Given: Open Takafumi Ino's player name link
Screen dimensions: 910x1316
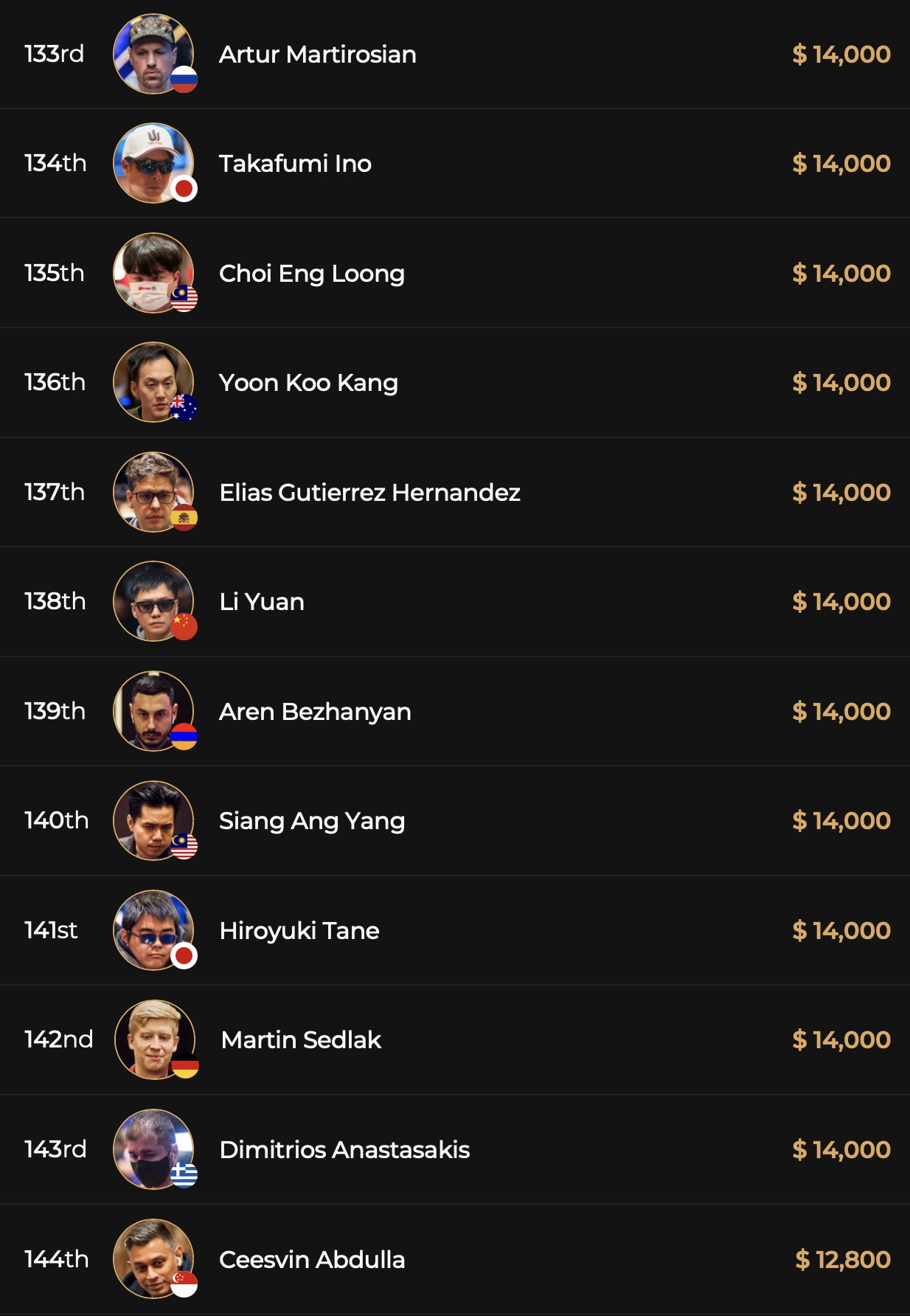Looking at the screenshot, I should coord(295,163).
